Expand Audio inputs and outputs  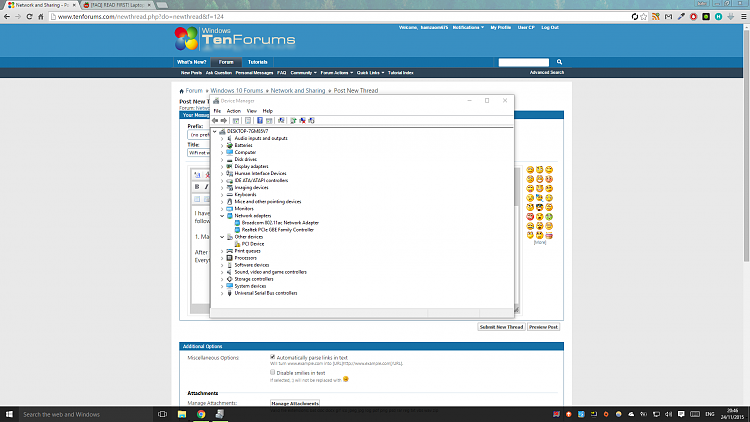tap(222, 138)
